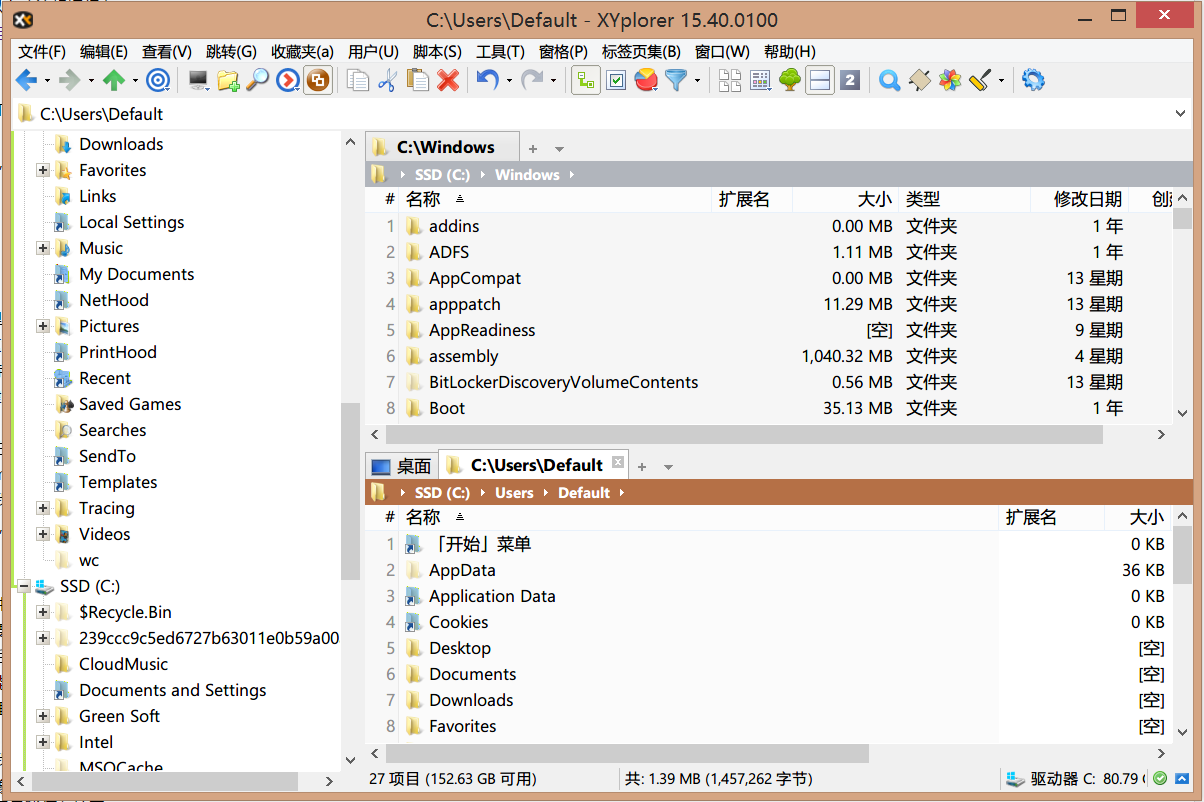Click the blue funnel visual filter icon
The width and height of the screenshot is (1204, 802).
[677, 81]
